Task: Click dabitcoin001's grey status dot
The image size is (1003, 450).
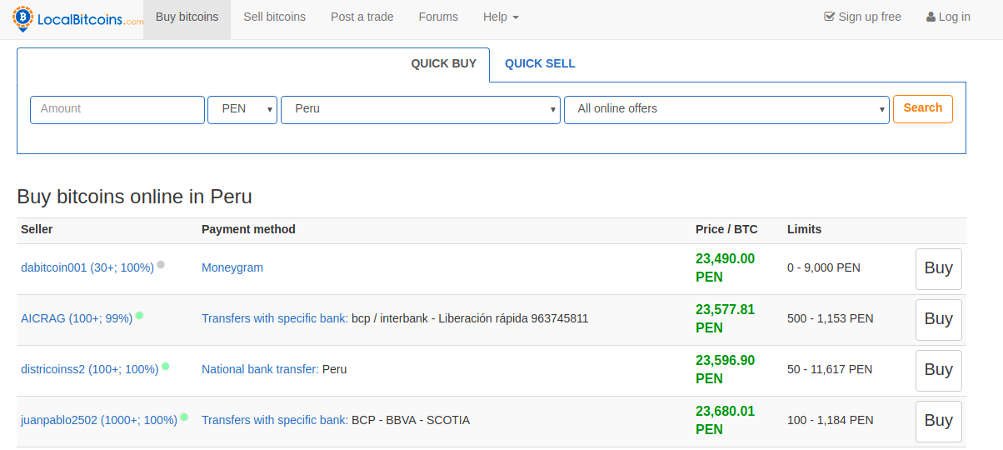Action: click(161, 264)
